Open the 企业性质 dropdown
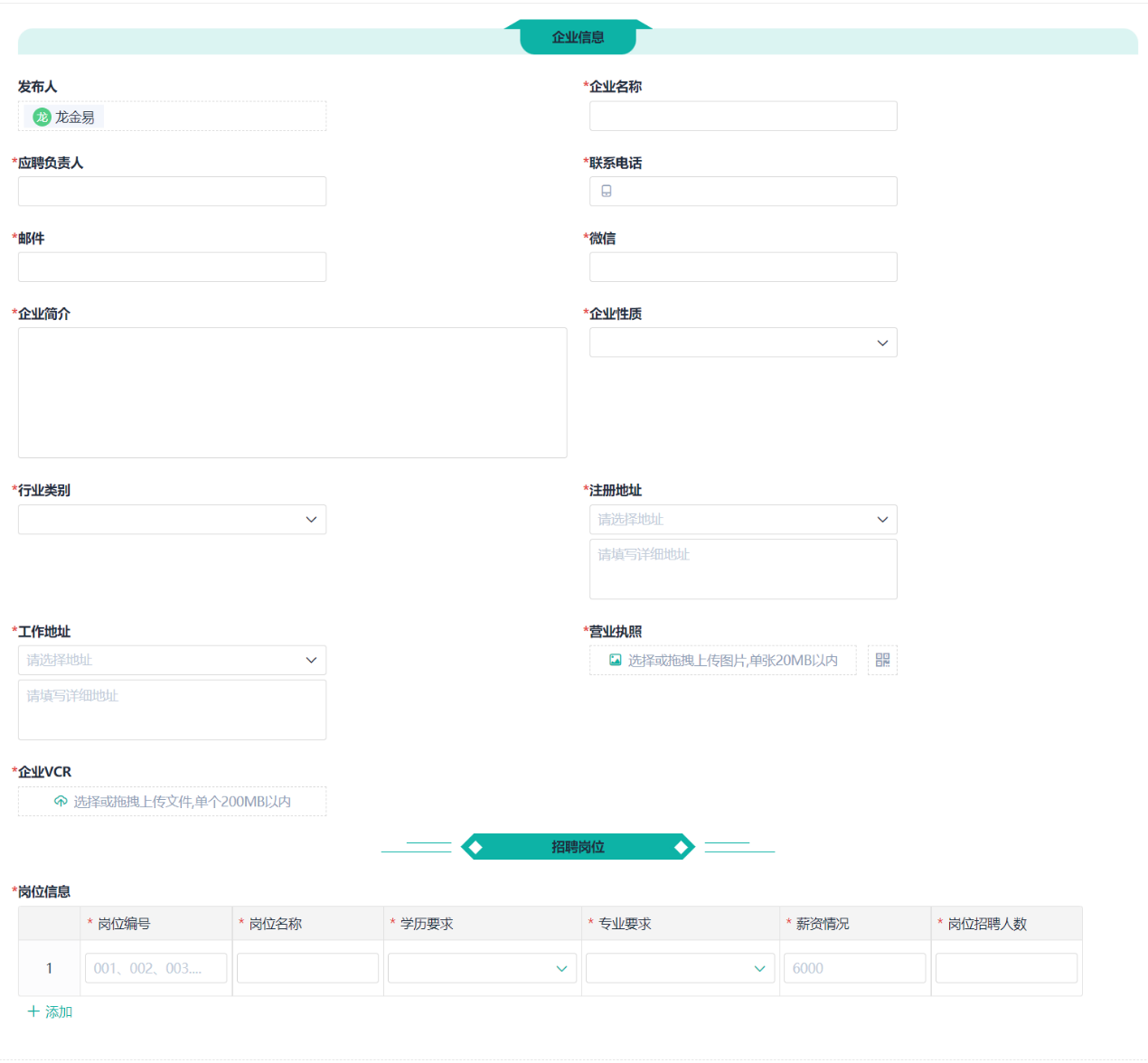Image resolution: width=1148 pixels, height=1063 pixels. pyautogui.click(x=743, y=343)
